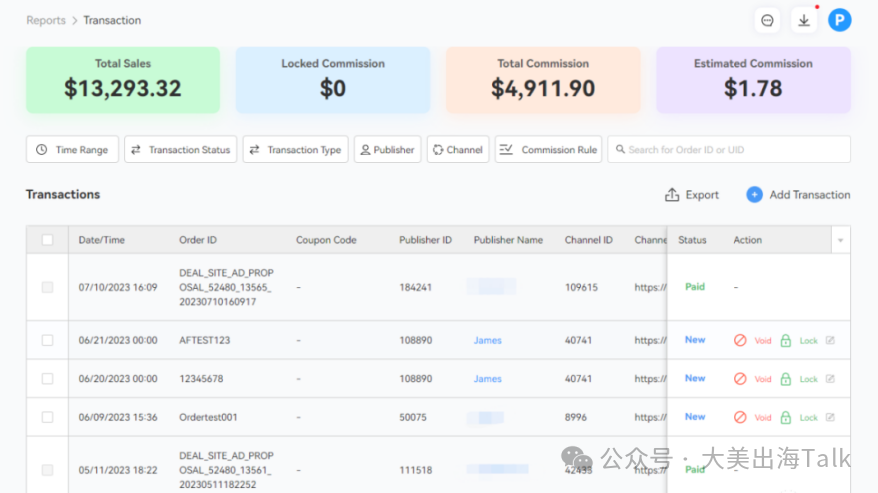Image resolution: width=878 pixels, height=493 pixels.
Task: Click the edit icon in 12345678 row
Action: click(830, 379)
